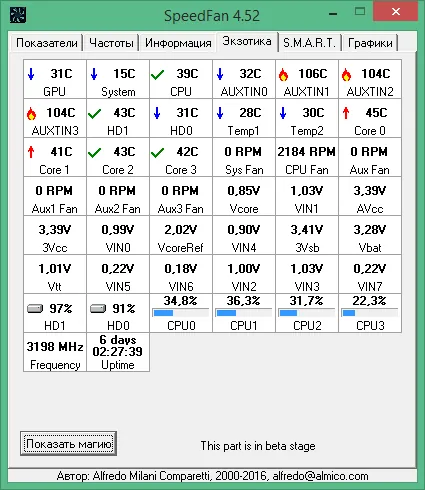Click the Показать магию button
The width and height of the screenshot is (425, 490).
click(x=68, y=444)
